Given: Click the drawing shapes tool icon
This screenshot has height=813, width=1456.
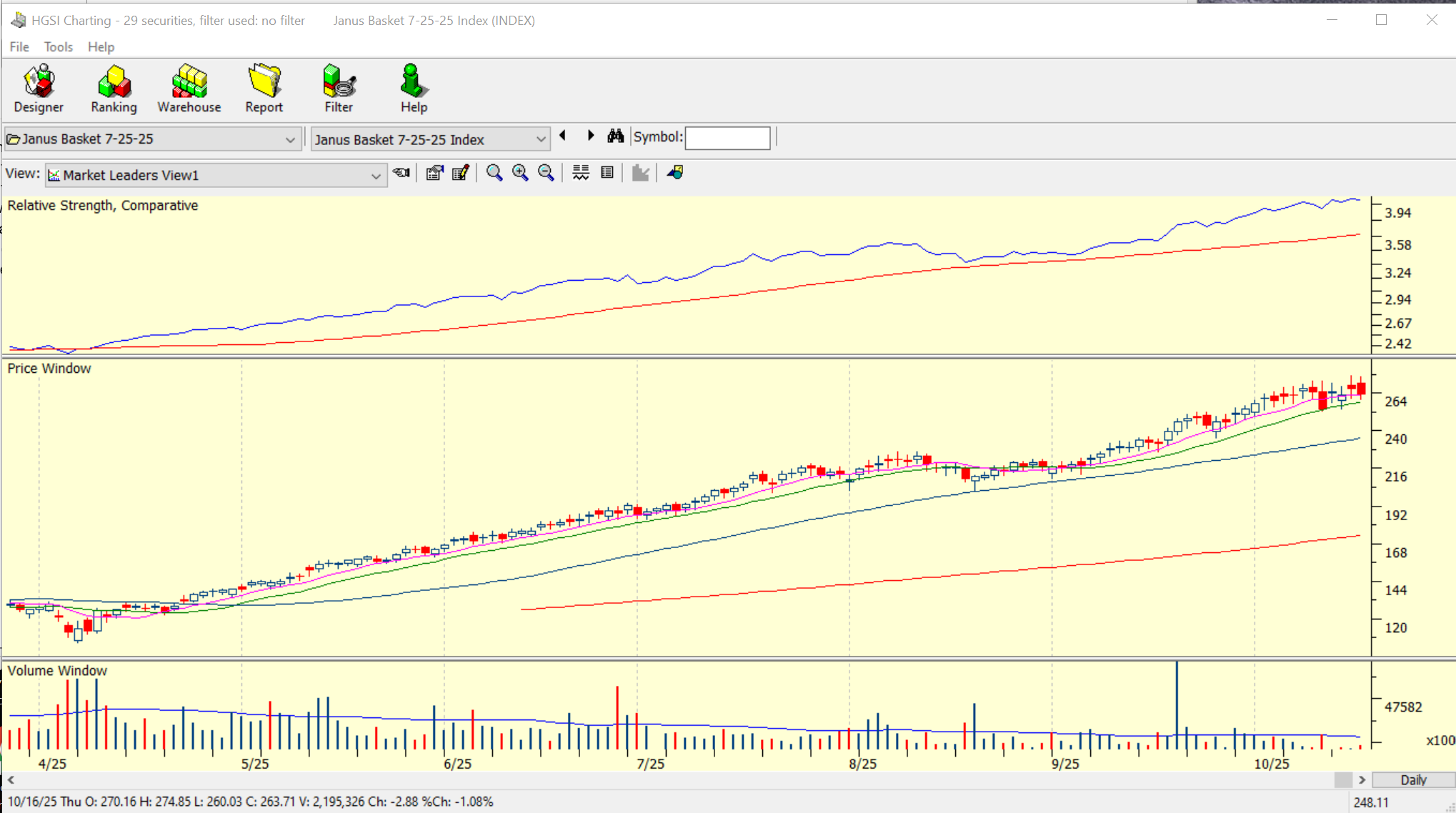Looking at the screenshot, I should point(675,173).
